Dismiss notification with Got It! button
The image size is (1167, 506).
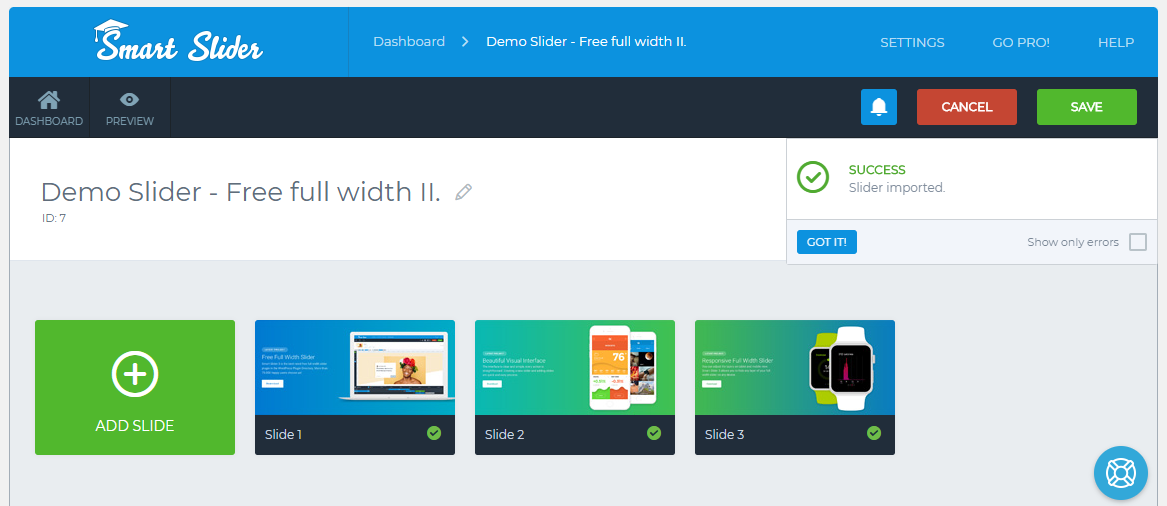[x=827, y=242]
